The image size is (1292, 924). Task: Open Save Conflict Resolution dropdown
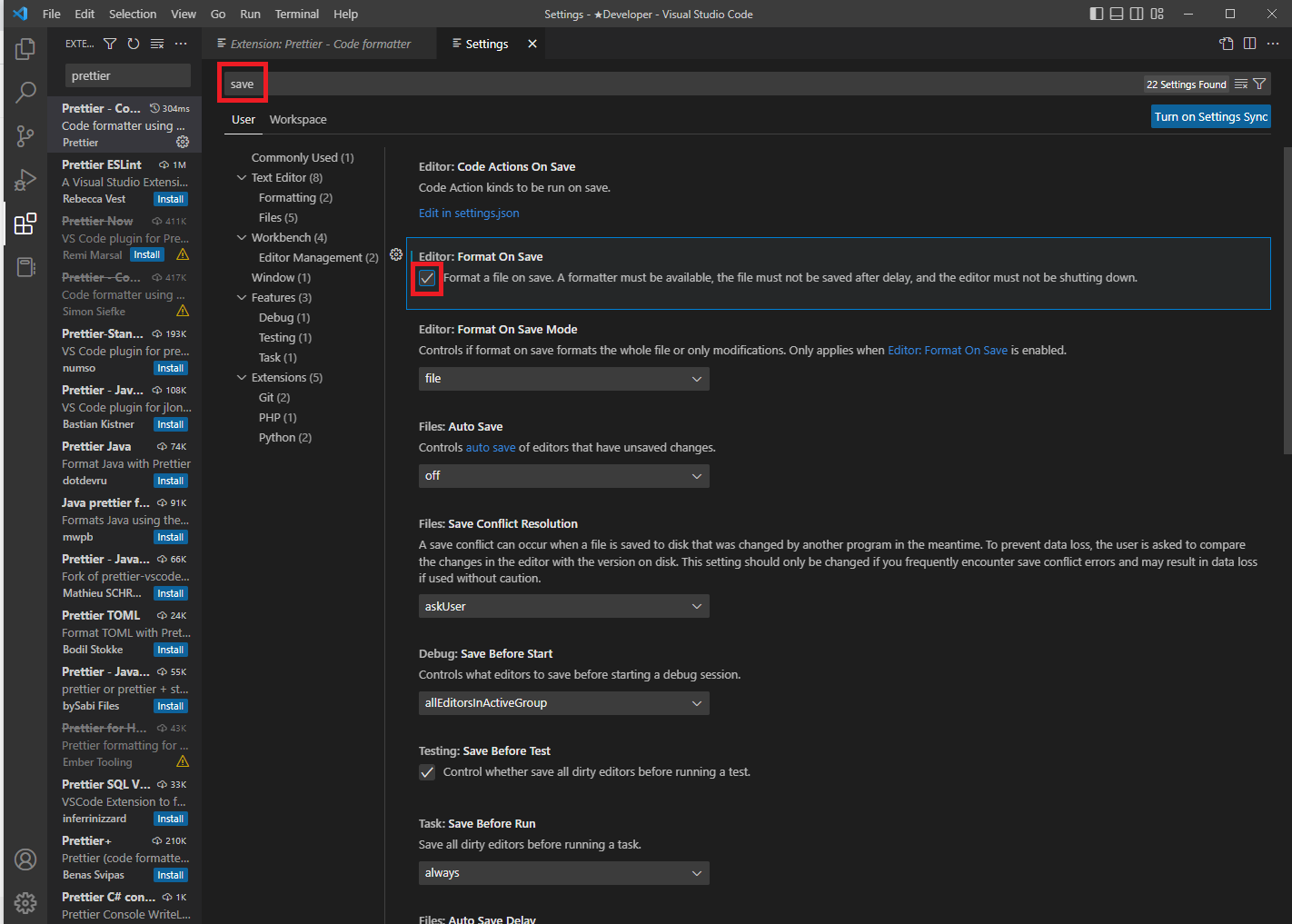(x=564, y=606)
